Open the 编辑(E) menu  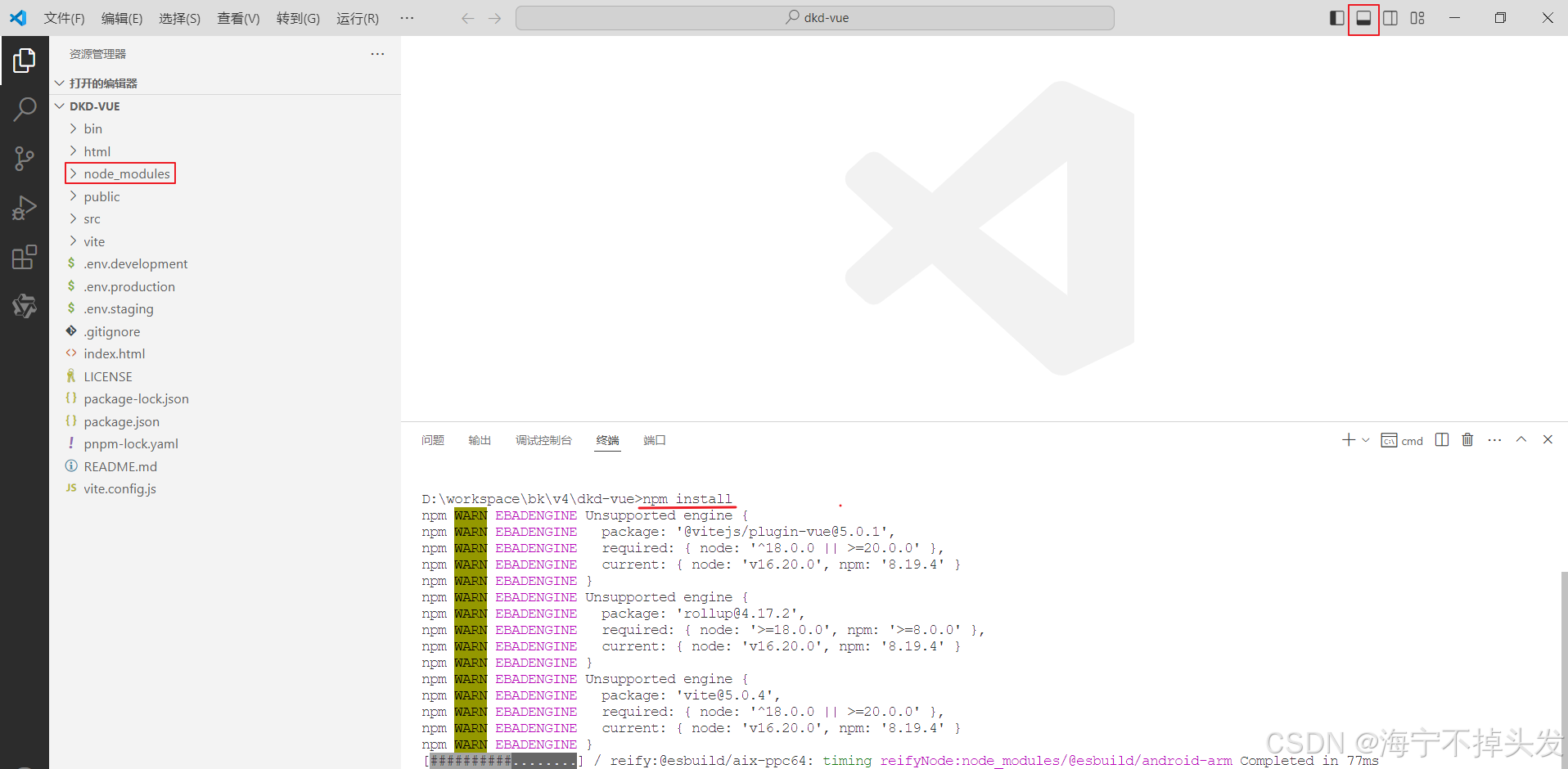click(122, 18)
